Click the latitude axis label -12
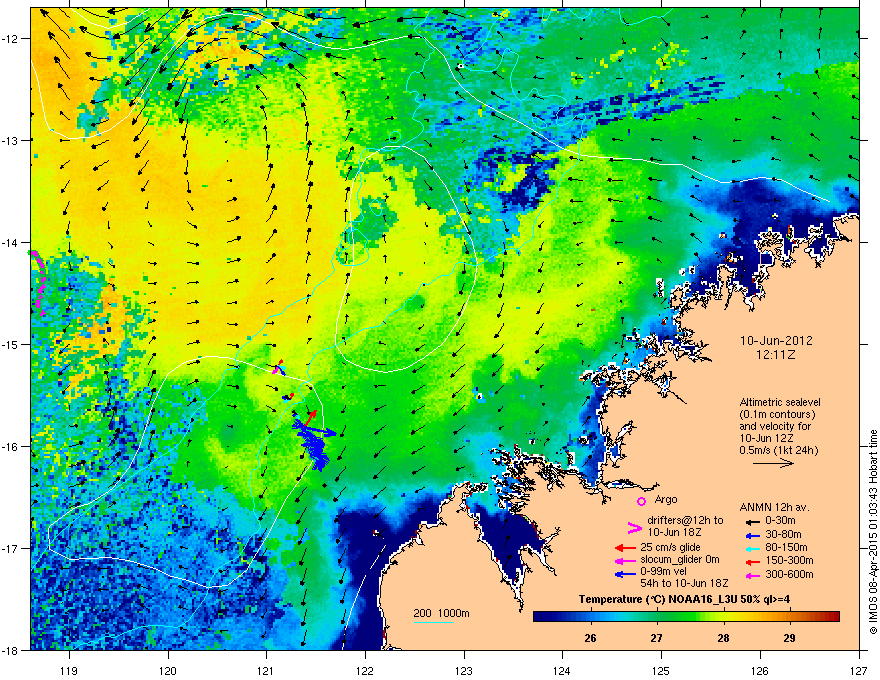Image resolution: width=880 pixels, height=680 pixels. click(11, 38)
